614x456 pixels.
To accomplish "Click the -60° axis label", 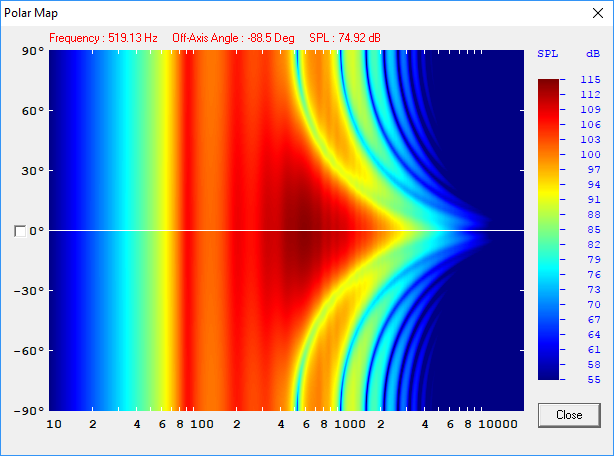I will 29,351.
